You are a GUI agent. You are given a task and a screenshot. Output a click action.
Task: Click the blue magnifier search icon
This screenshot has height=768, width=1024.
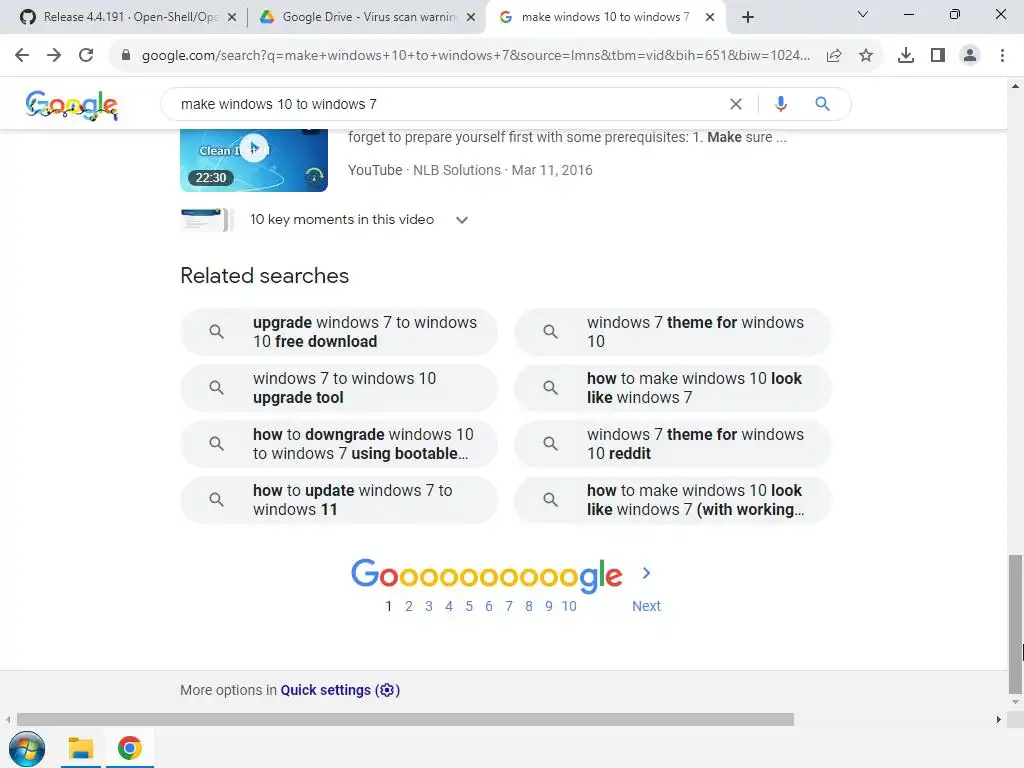point(822,104)
